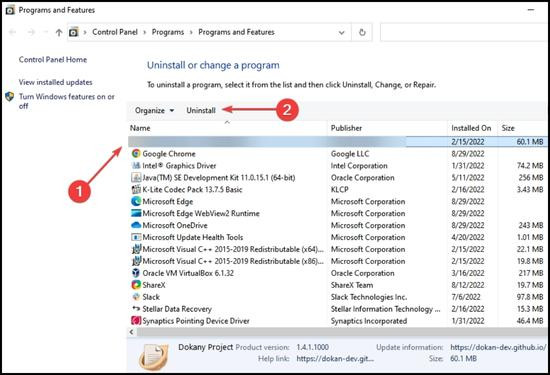Select Programs in the breadcrumb
Screen dimensions: 550x375
coord(168,32)
